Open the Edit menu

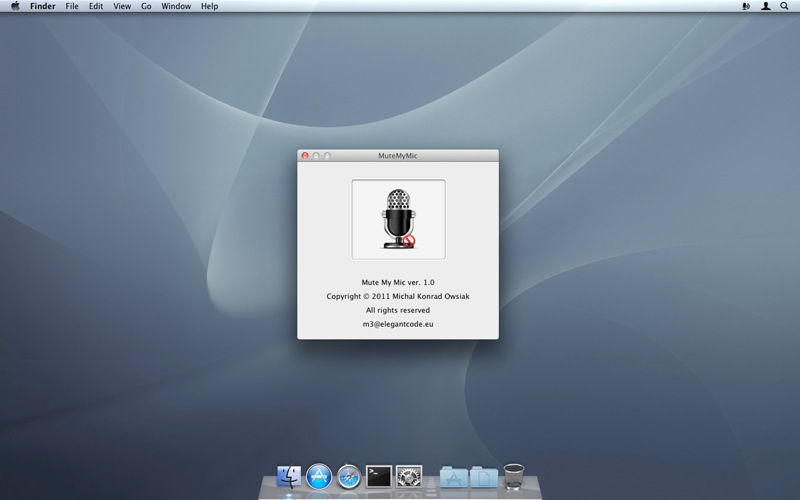pos(96,6)
